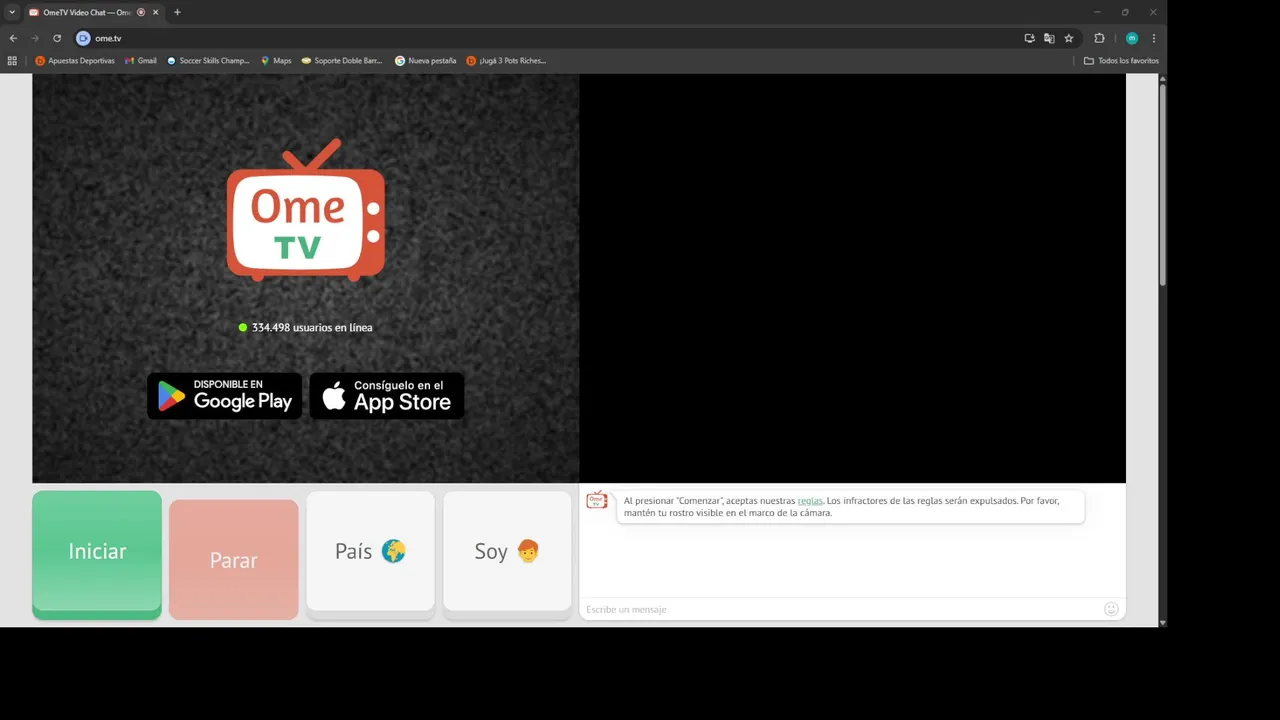
Task: Close the OmeTV Video Chat tab
Action: 156,12
